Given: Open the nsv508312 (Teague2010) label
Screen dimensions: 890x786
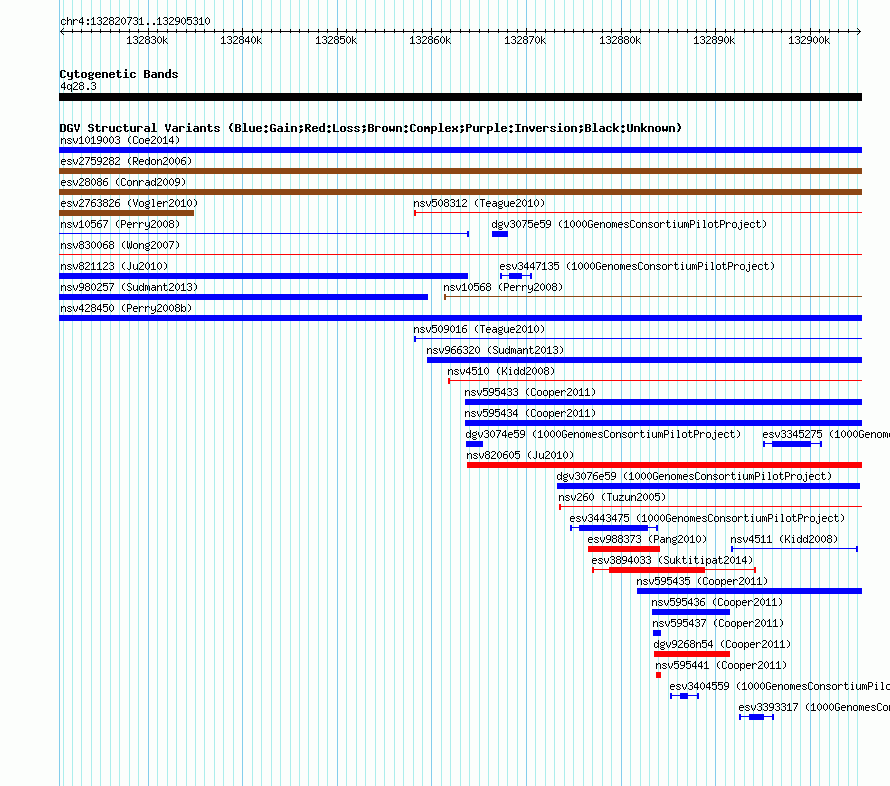Looking at the screenshot, I should tap(479, 203).
